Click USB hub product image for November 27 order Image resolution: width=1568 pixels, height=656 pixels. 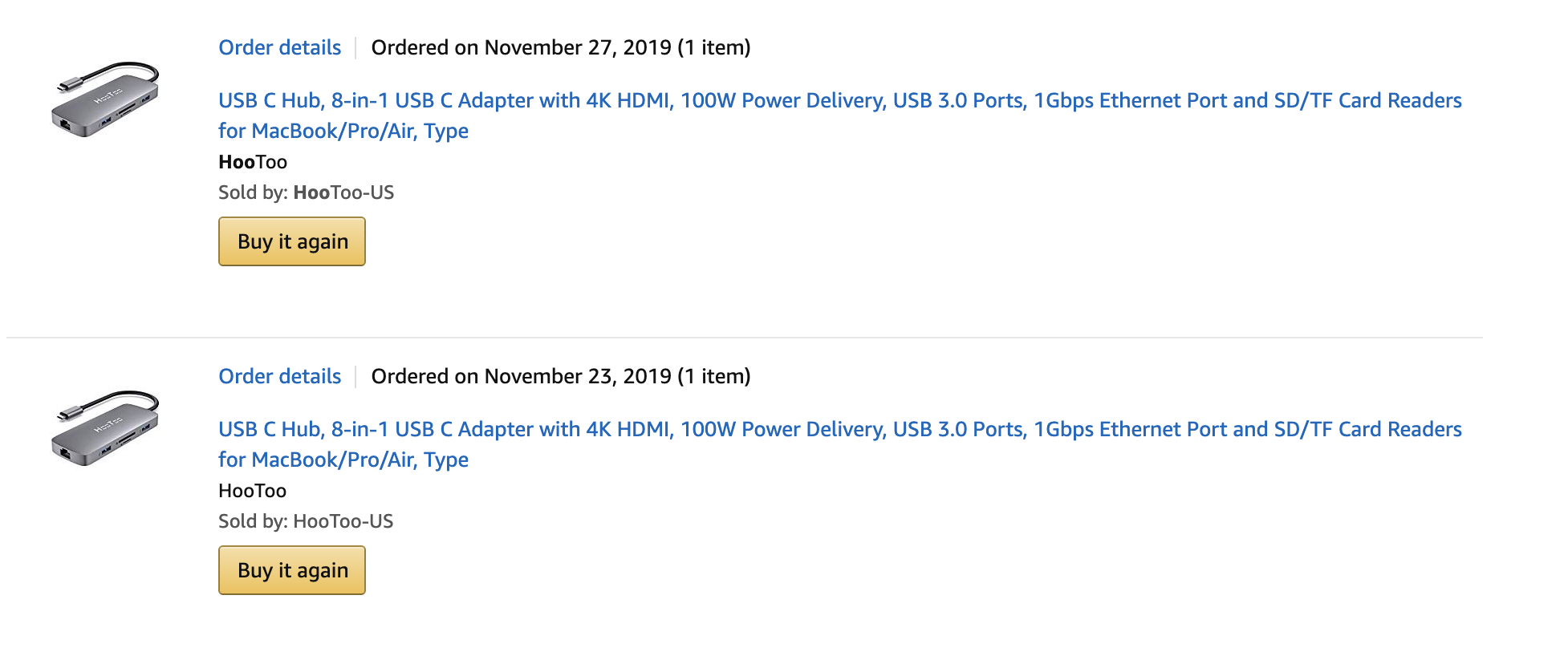pos(106,100)
